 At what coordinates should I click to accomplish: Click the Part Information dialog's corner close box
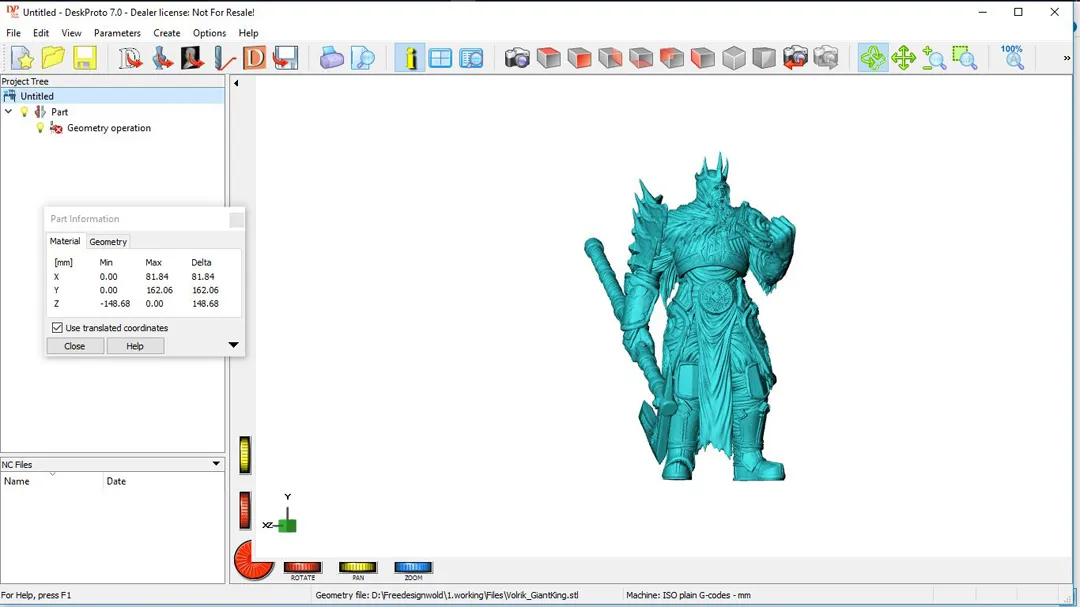tap(236, 219)
